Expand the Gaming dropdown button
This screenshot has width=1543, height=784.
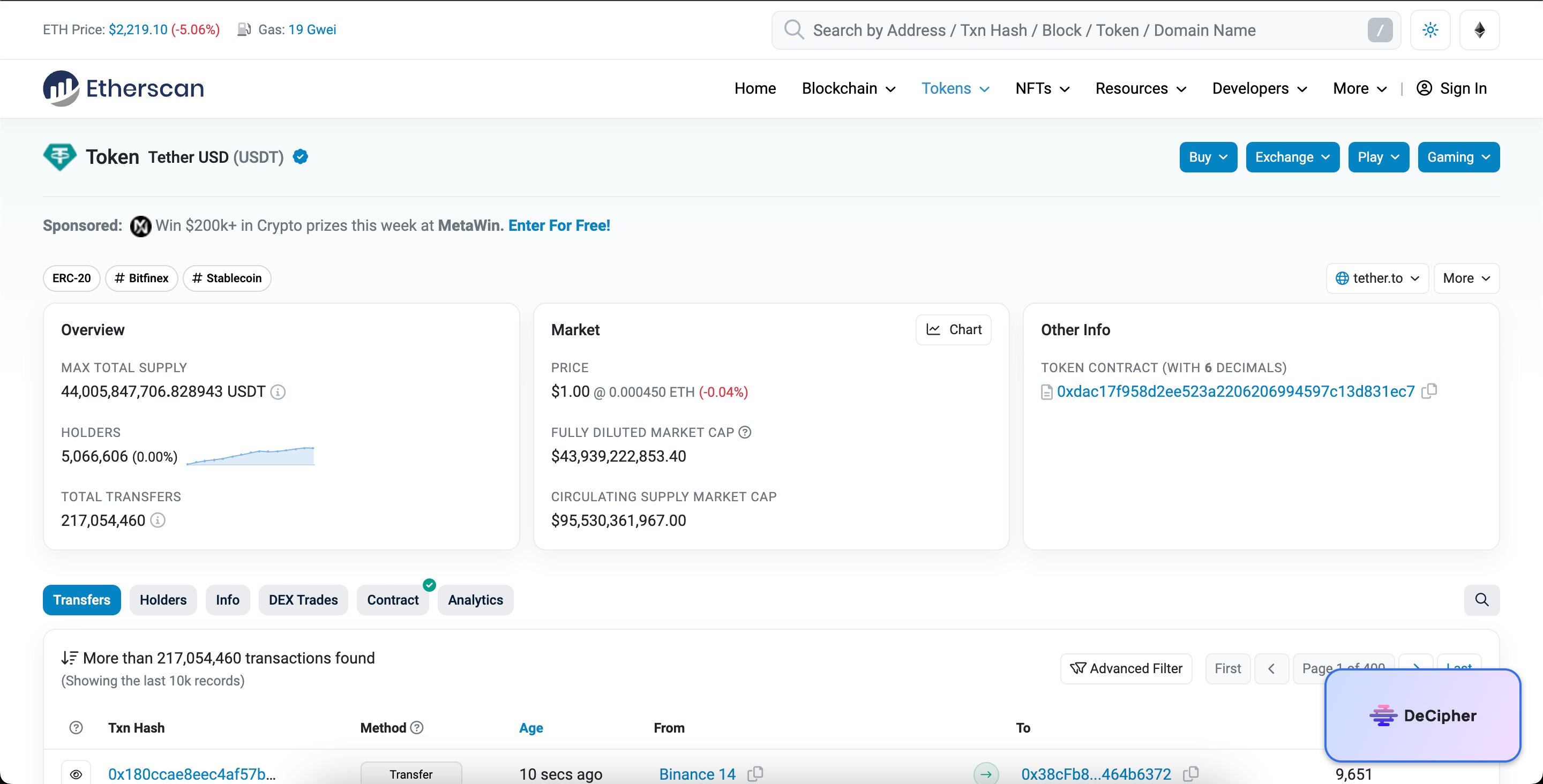[x=1458, y=157]
